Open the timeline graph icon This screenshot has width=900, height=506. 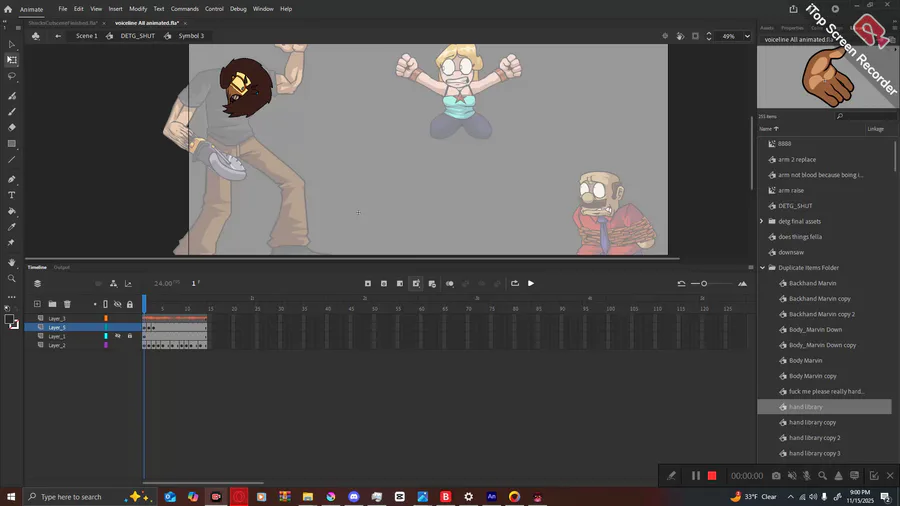(129, 283)
